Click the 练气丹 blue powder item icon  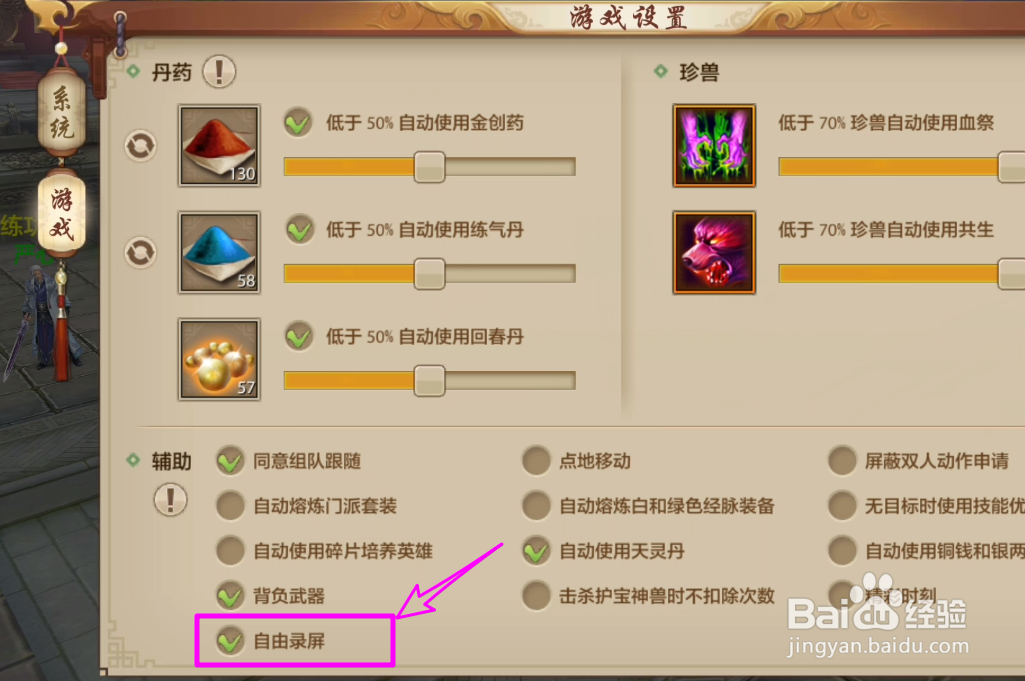(220, 252)
